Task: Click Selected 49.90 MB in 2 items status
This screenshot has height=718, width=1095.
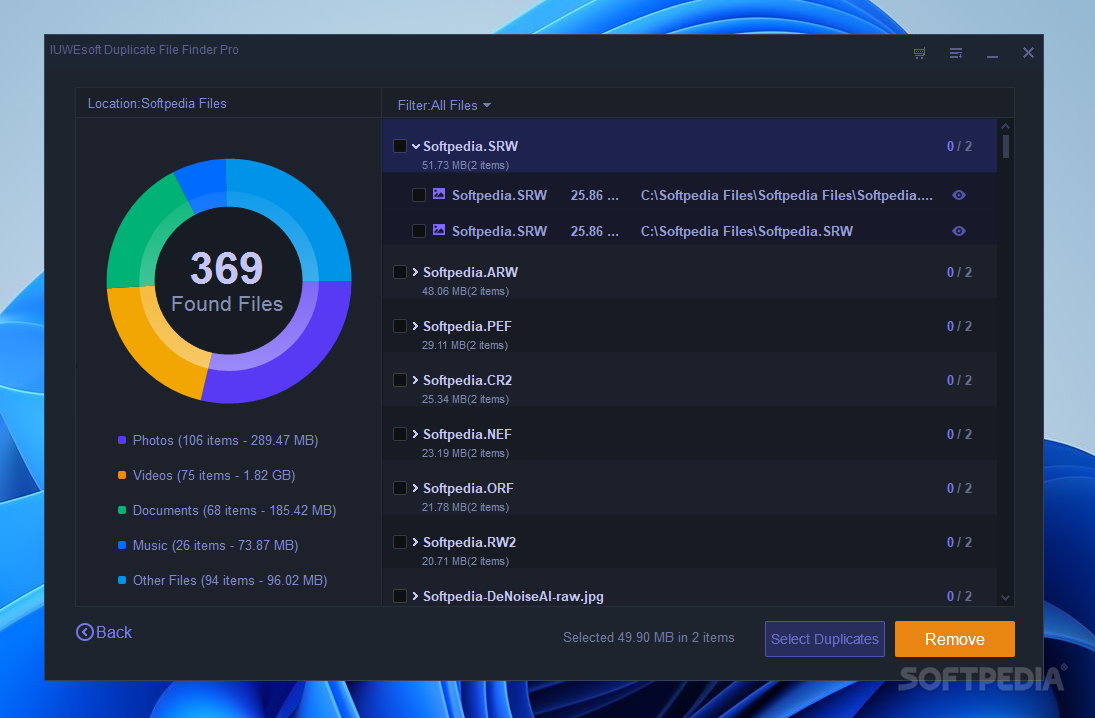Action: pyautogui.click(x=649, y=638)
